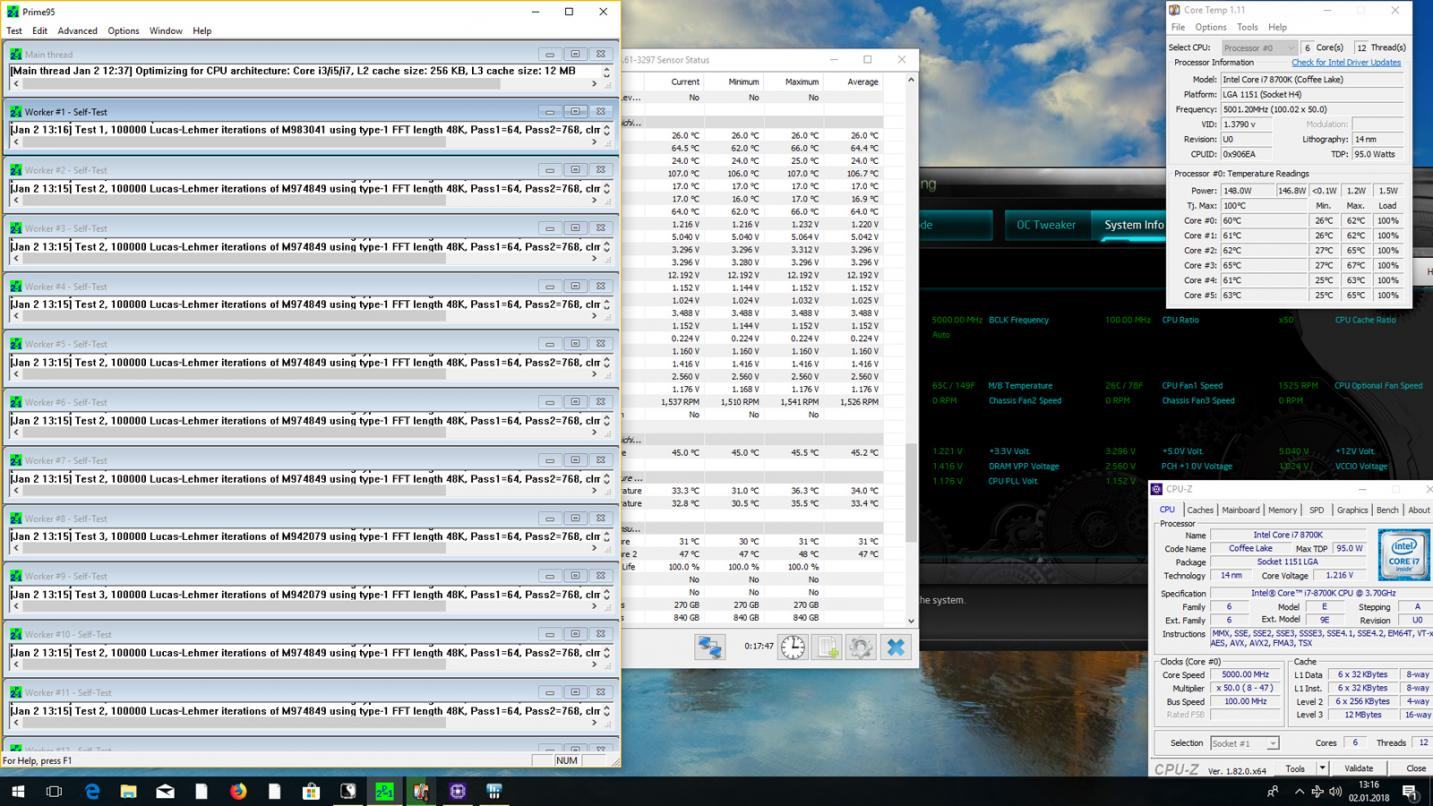Switch to CPU-Z Graphics tab
1433x806 pixels.
click(x=1352, y=510)
